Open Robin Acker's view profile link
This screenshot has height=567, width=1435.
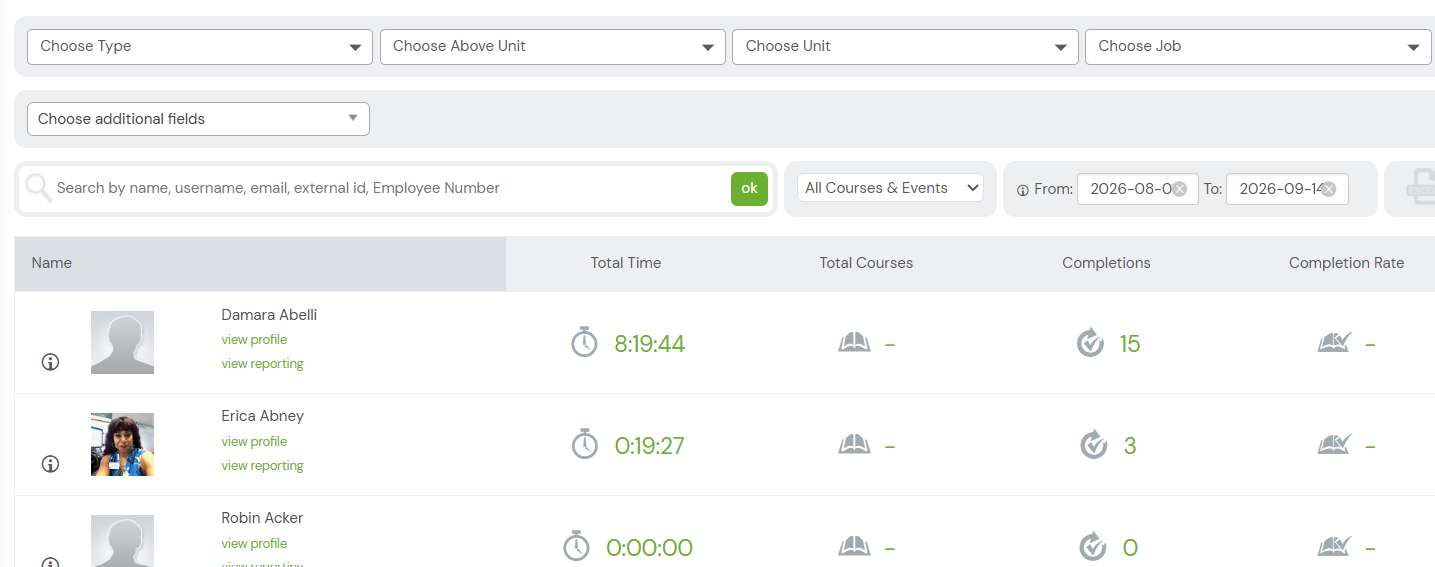pos(254,544)
